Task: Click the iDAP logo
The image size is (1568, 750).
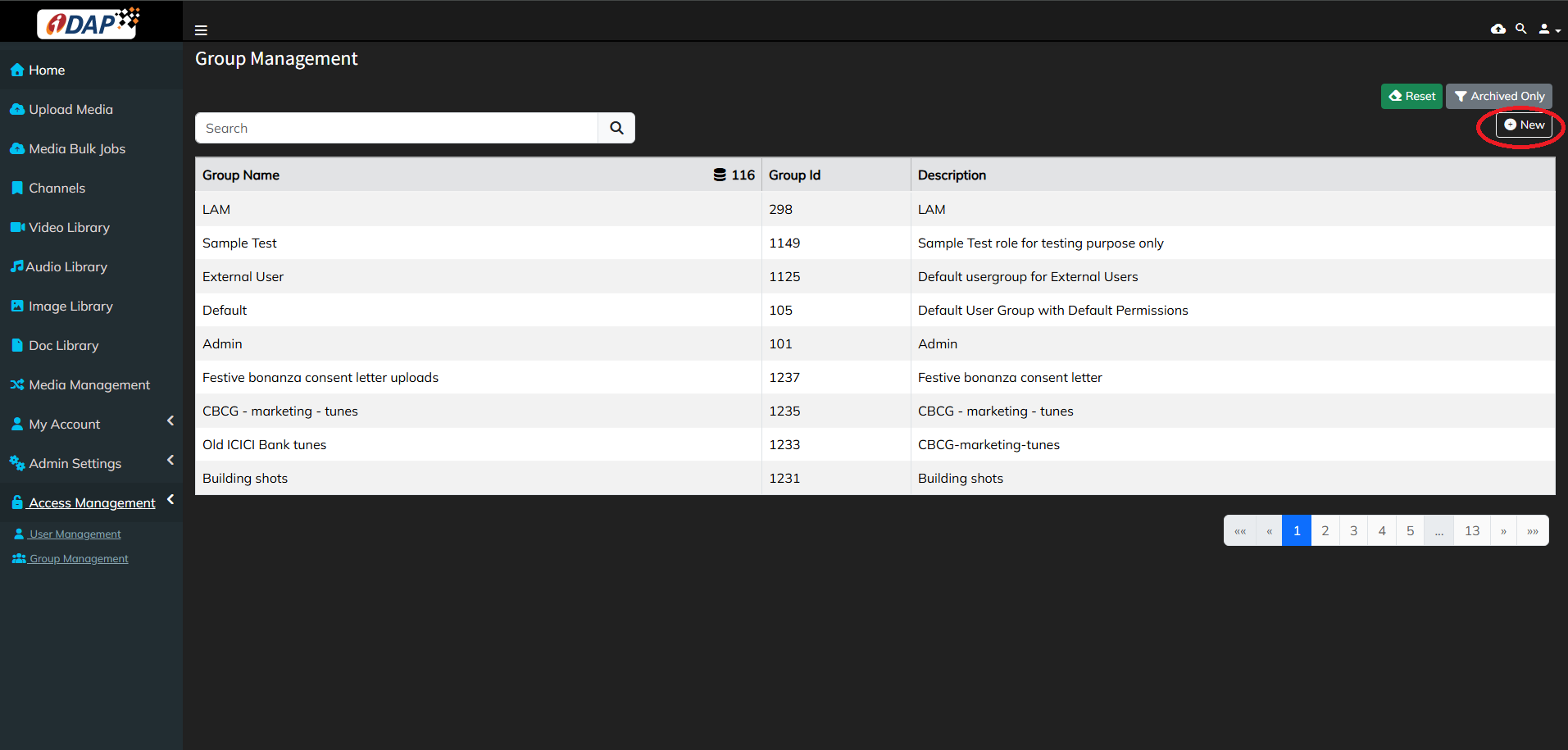Action: point(90,23)
